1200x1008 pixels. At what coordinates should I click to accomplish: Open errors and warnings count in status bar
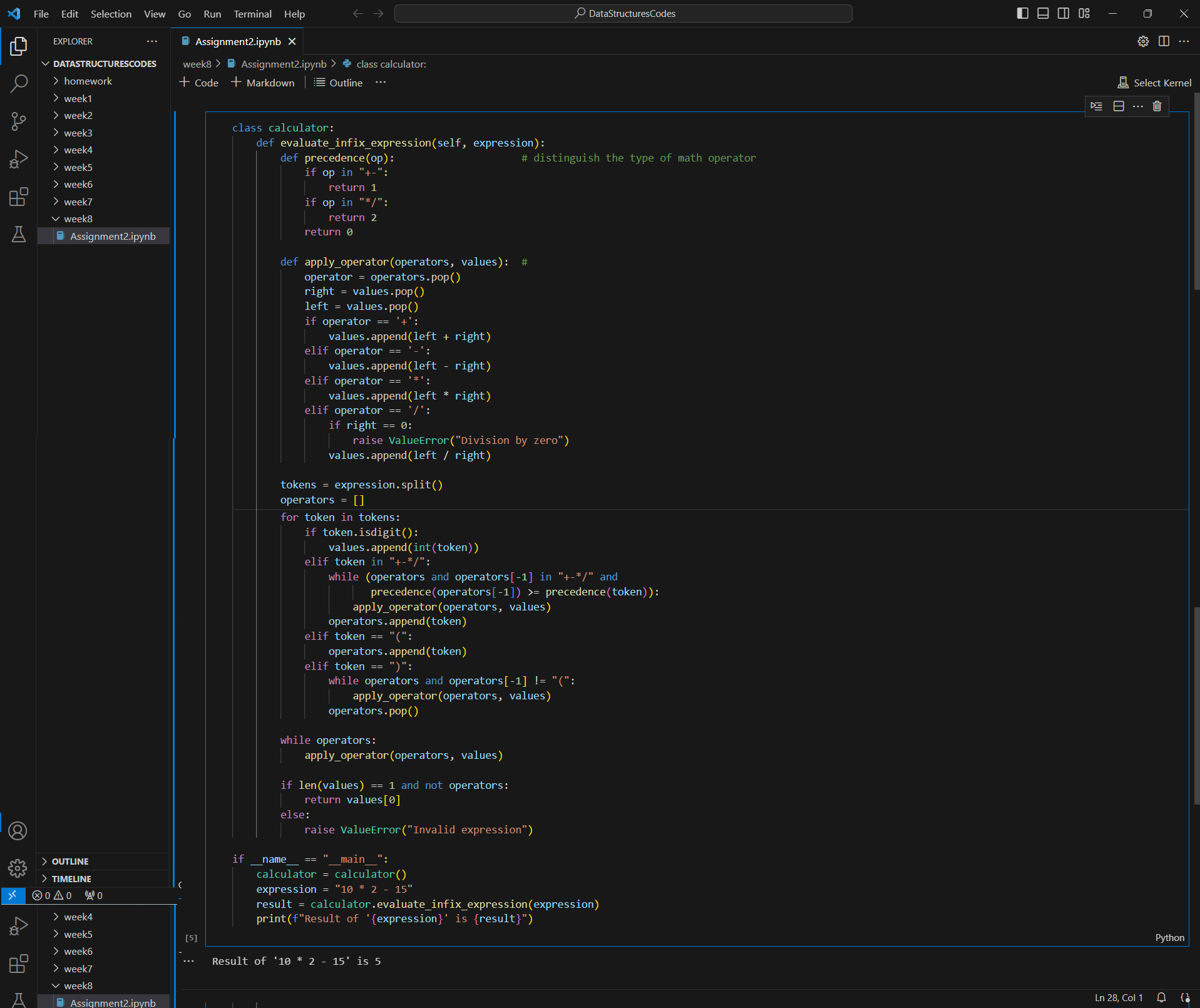pos(53,895)
